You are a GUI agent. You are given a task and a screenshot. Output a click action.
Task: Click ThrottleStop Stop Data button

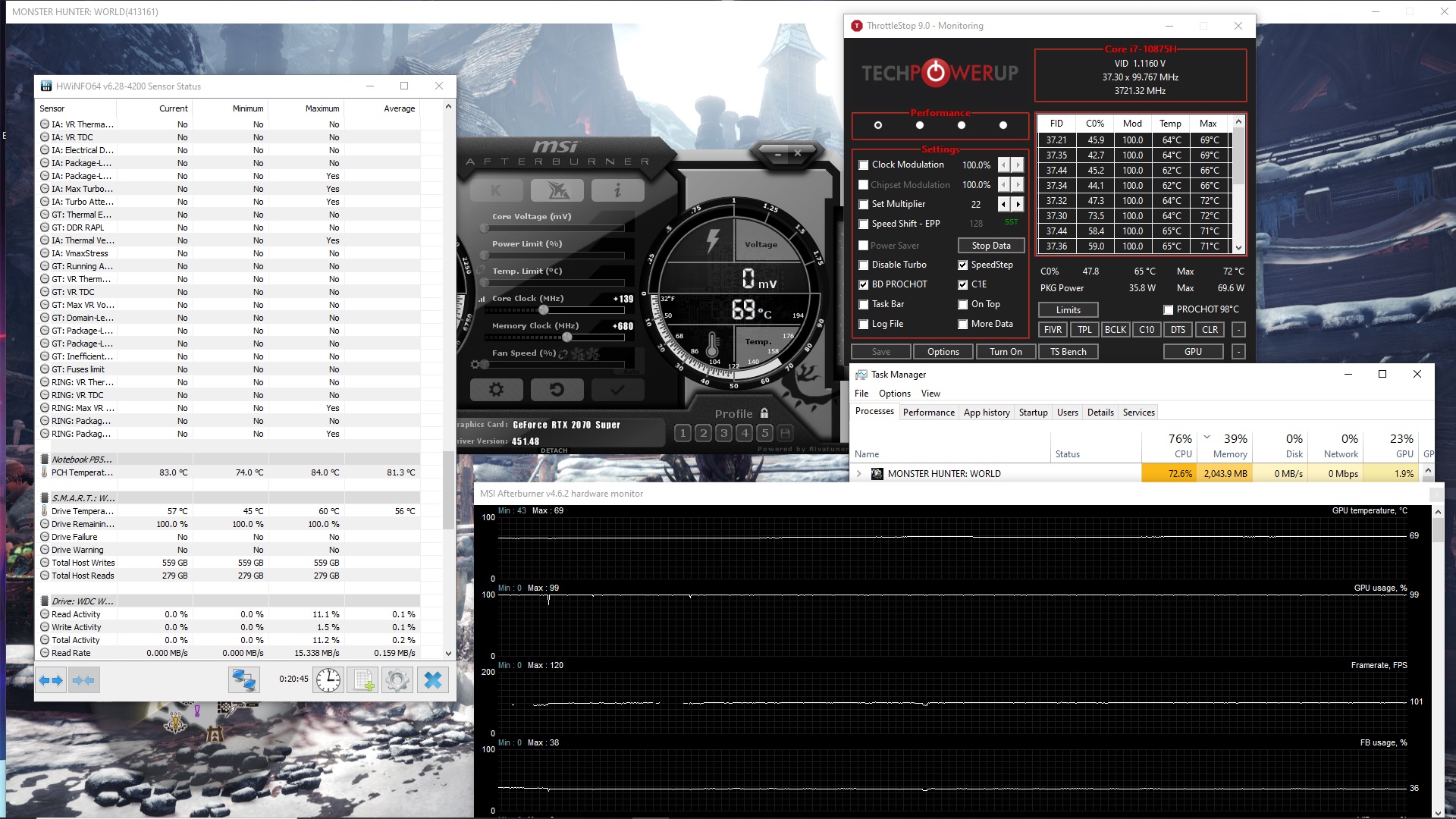click(x=991, y=246)
